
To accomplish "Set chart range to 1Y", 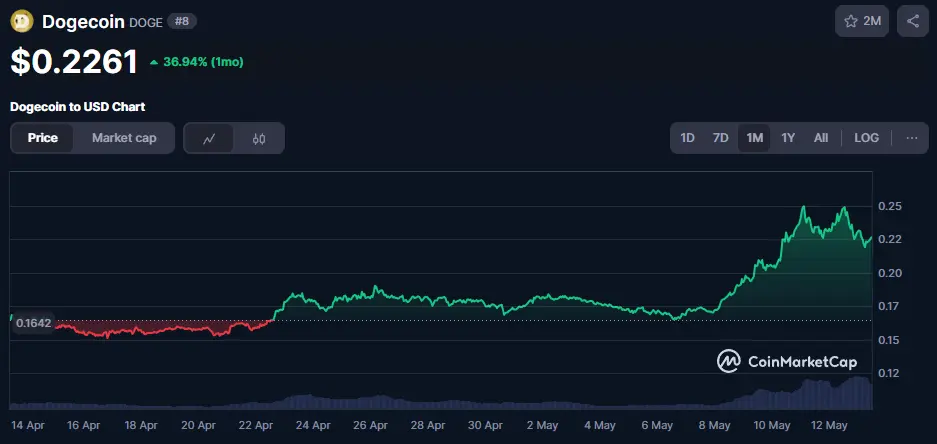I will (788, 138).
